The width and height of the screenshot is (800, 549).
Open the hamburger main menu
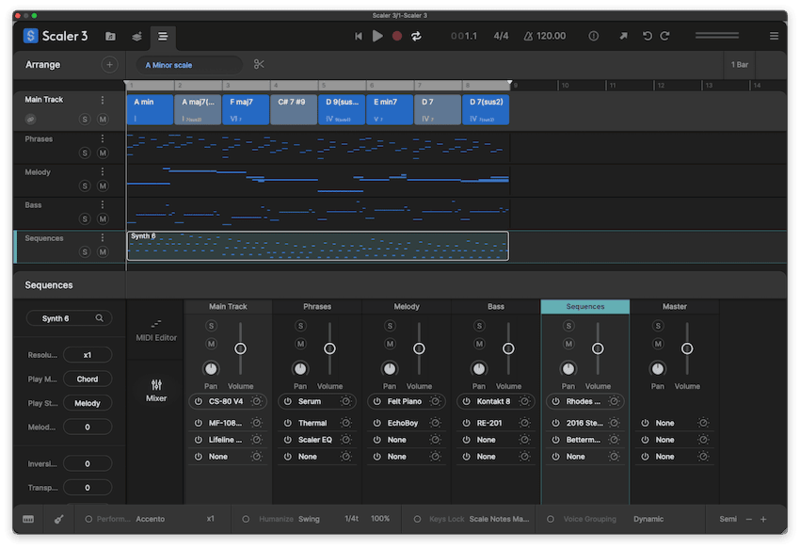(x=774, y=36)
